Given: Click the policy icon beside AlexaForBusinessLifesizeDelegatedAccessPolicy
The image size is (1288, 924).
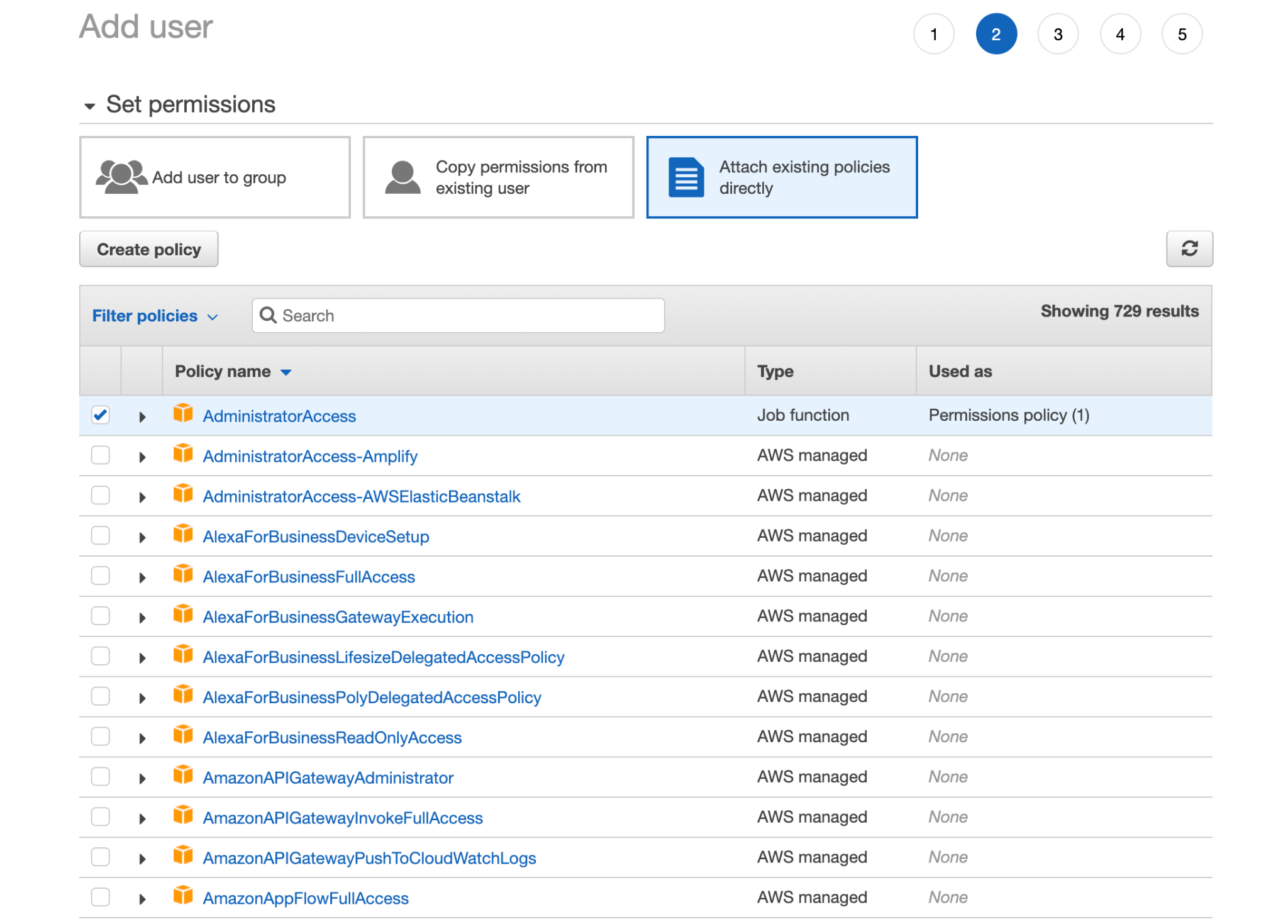Looking at the screenshot, I should [x=183, y=655].
